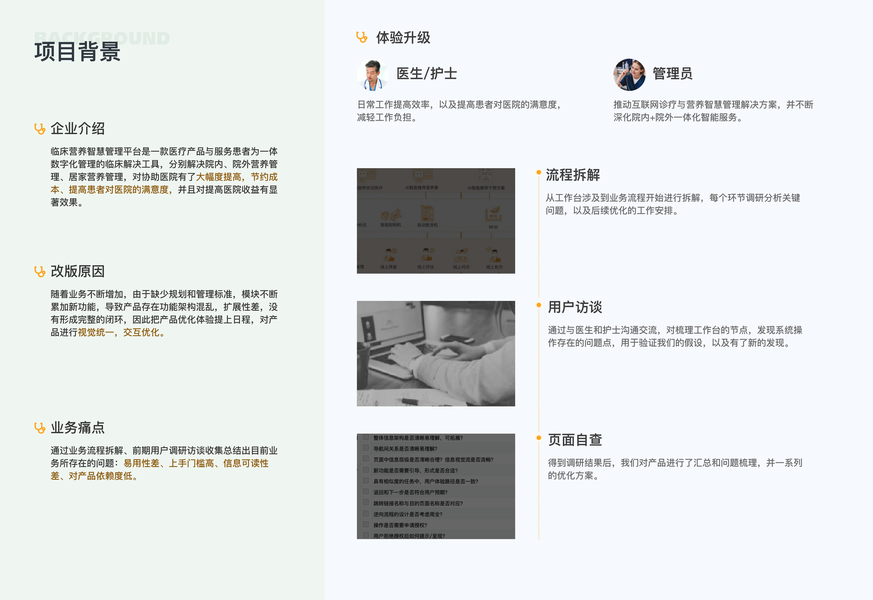The height and width of the screenshot is (600, 873).
Task: Click the AI智能推荐干预方案 icon in flowchart
Action: click(486, 176)
